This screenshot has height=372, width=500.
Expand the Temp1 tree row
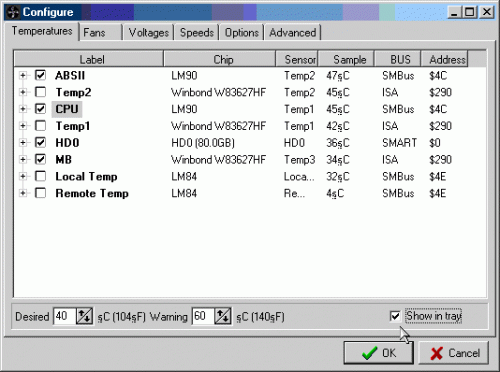point(23,126)
